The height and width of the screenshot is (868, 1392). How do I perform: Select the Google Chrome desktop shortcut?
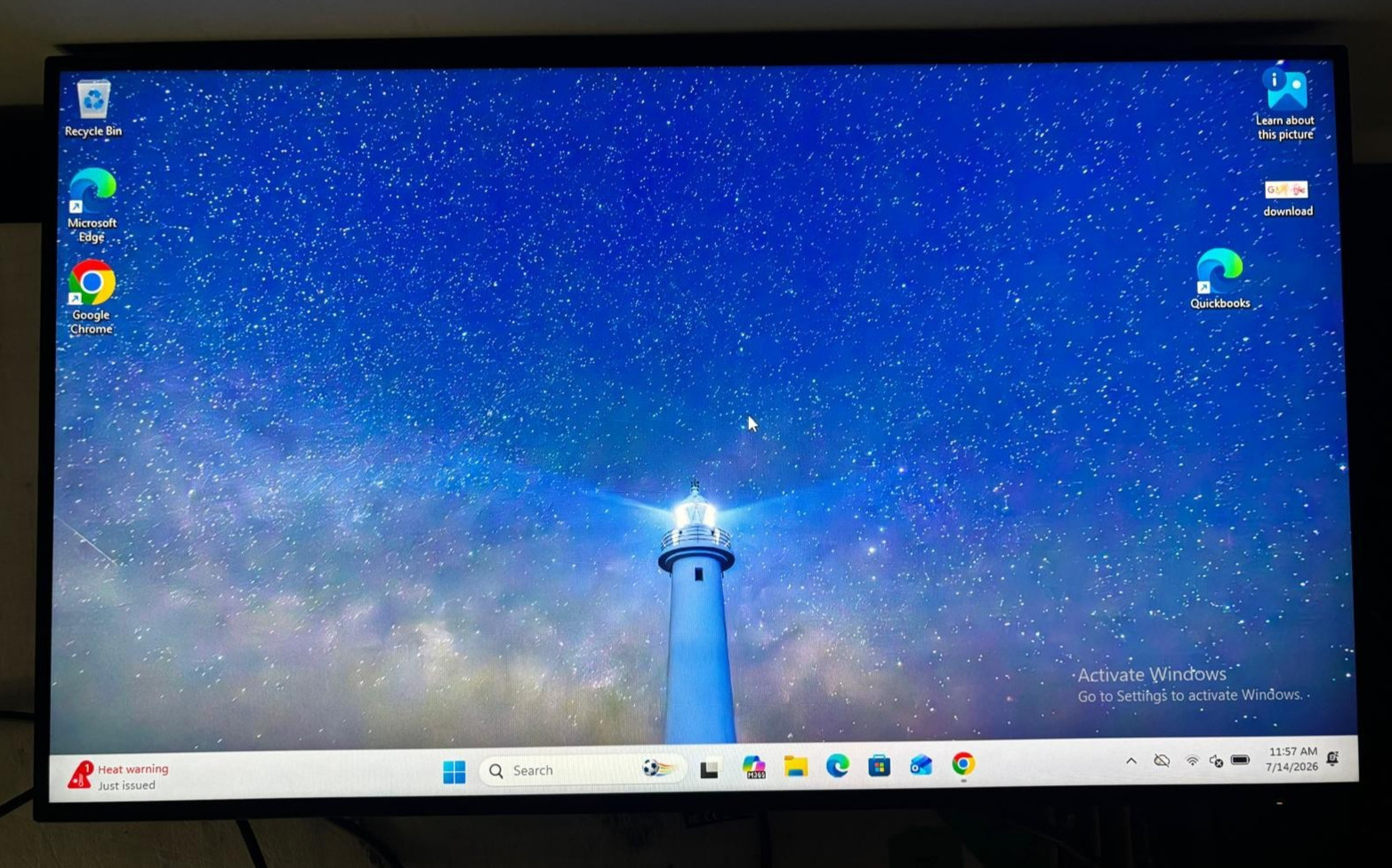[92, 297]
